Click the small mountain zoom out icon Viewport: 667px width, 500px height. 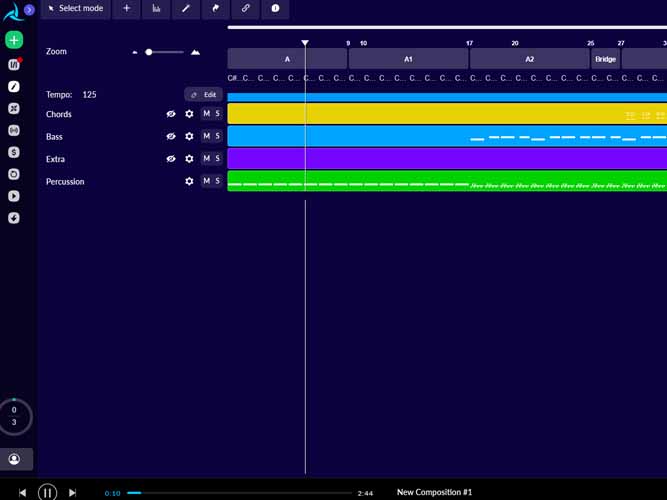tap(135, 52)
